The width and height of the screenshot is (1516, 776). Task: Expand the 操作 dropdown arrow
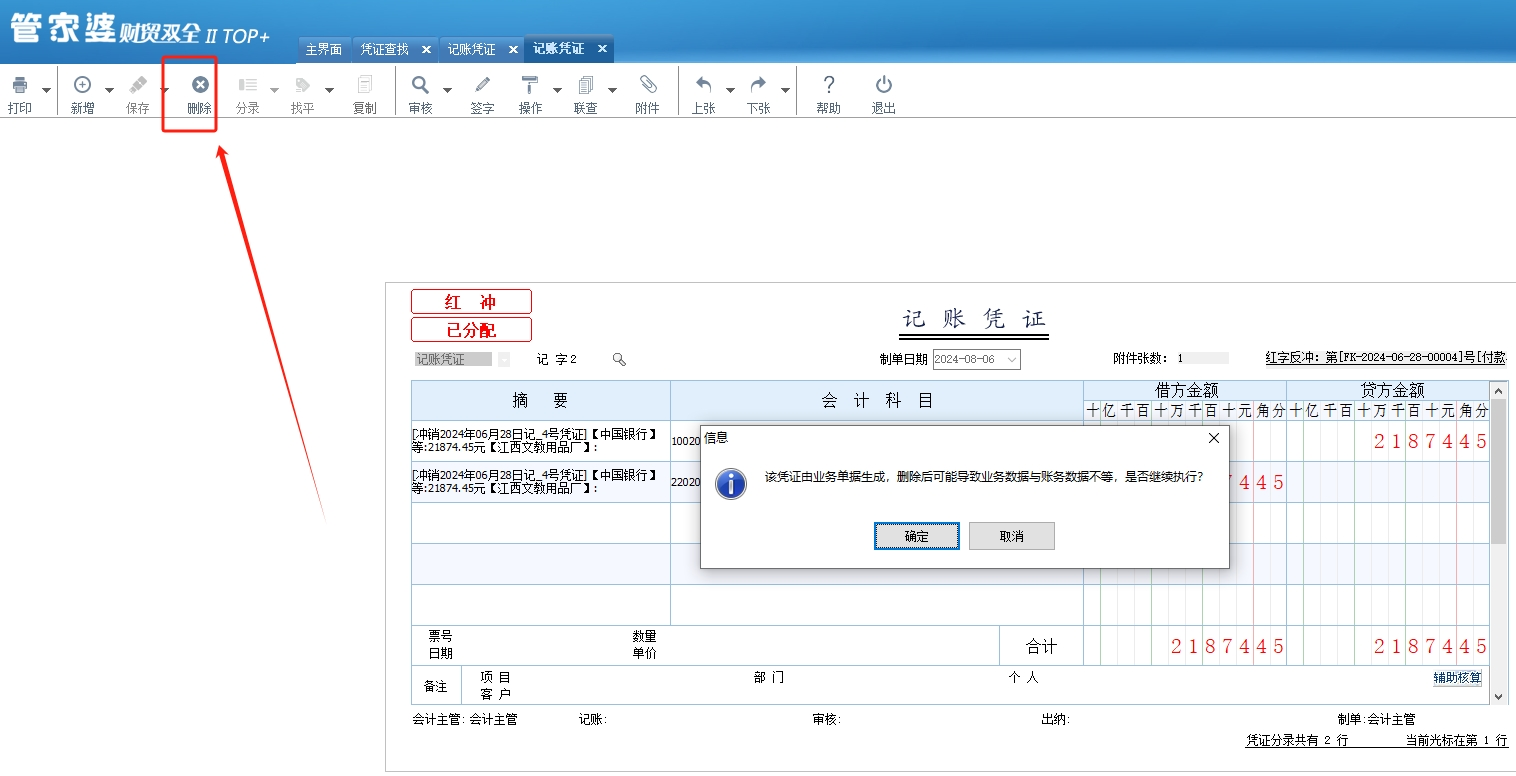point(557,90)
